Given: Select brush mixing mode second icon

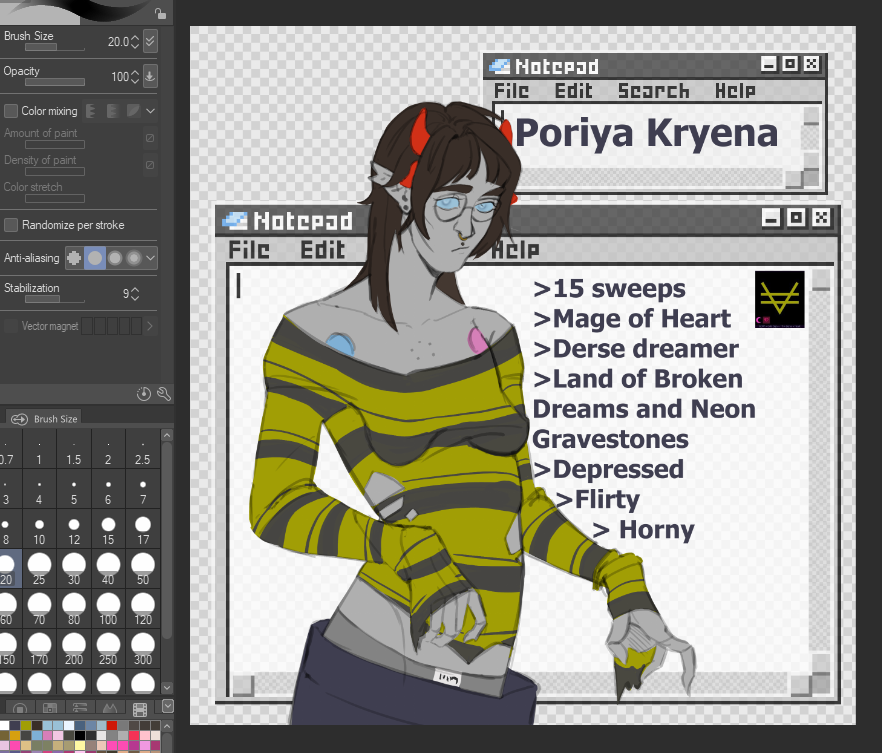Looking at the screenshot, I should click(112, 111).
